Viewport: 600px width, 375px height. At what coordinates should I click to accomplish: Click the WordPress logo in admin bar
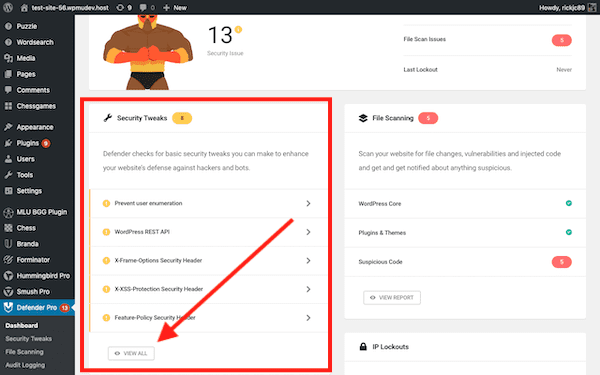[8, 7]
